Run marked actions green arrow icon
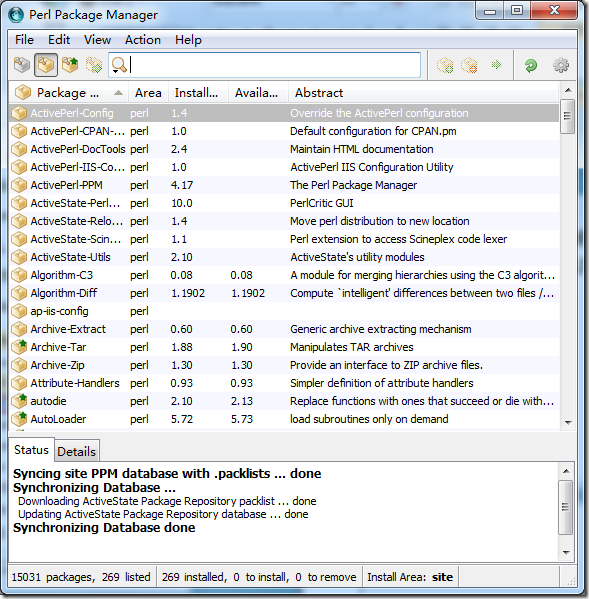The height and width of the screenshot is (599, 589). tap(496, 65)
